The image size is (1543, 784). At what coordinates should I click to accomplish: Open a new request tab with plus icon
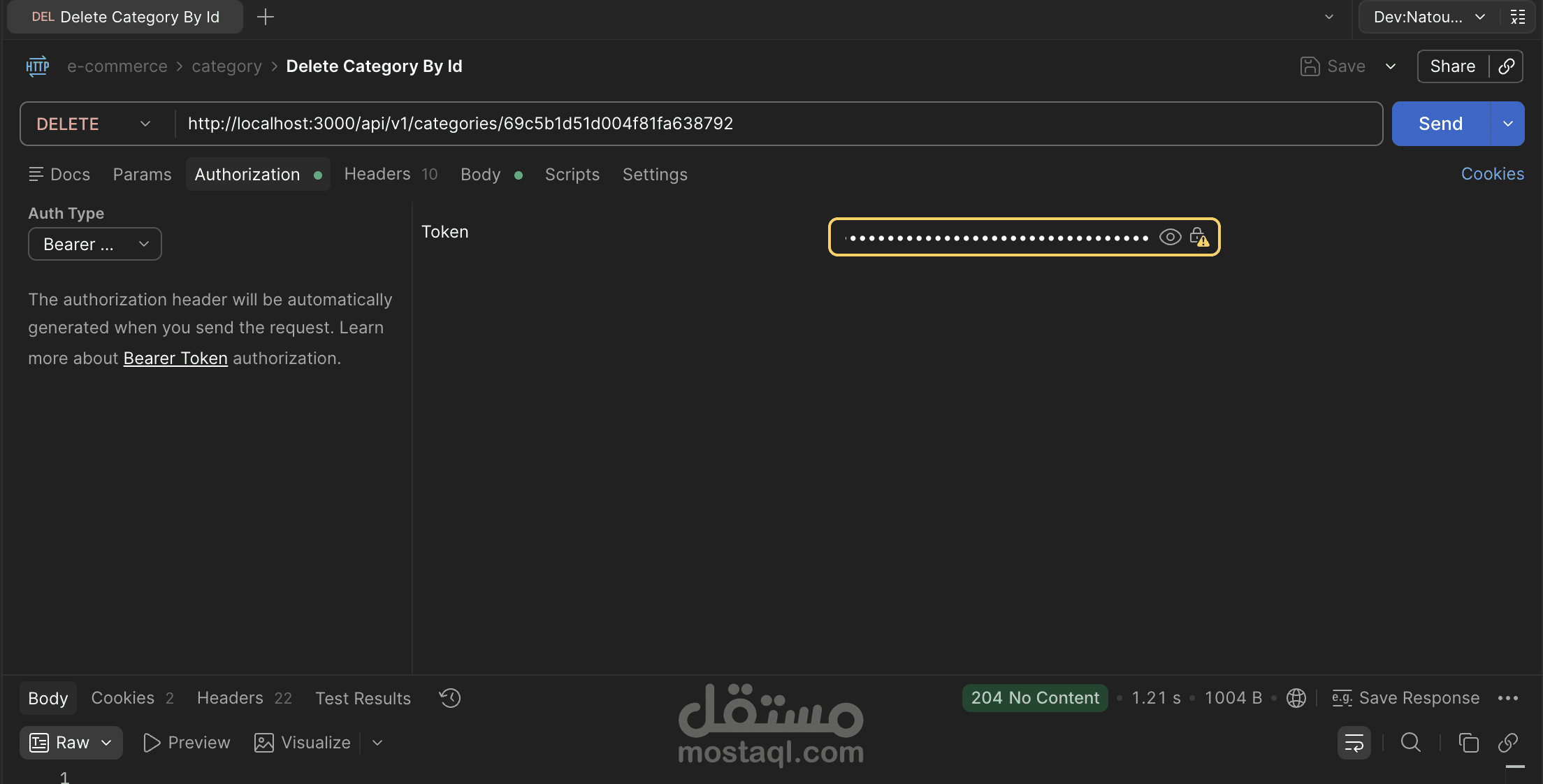click(x=266, y=17)
